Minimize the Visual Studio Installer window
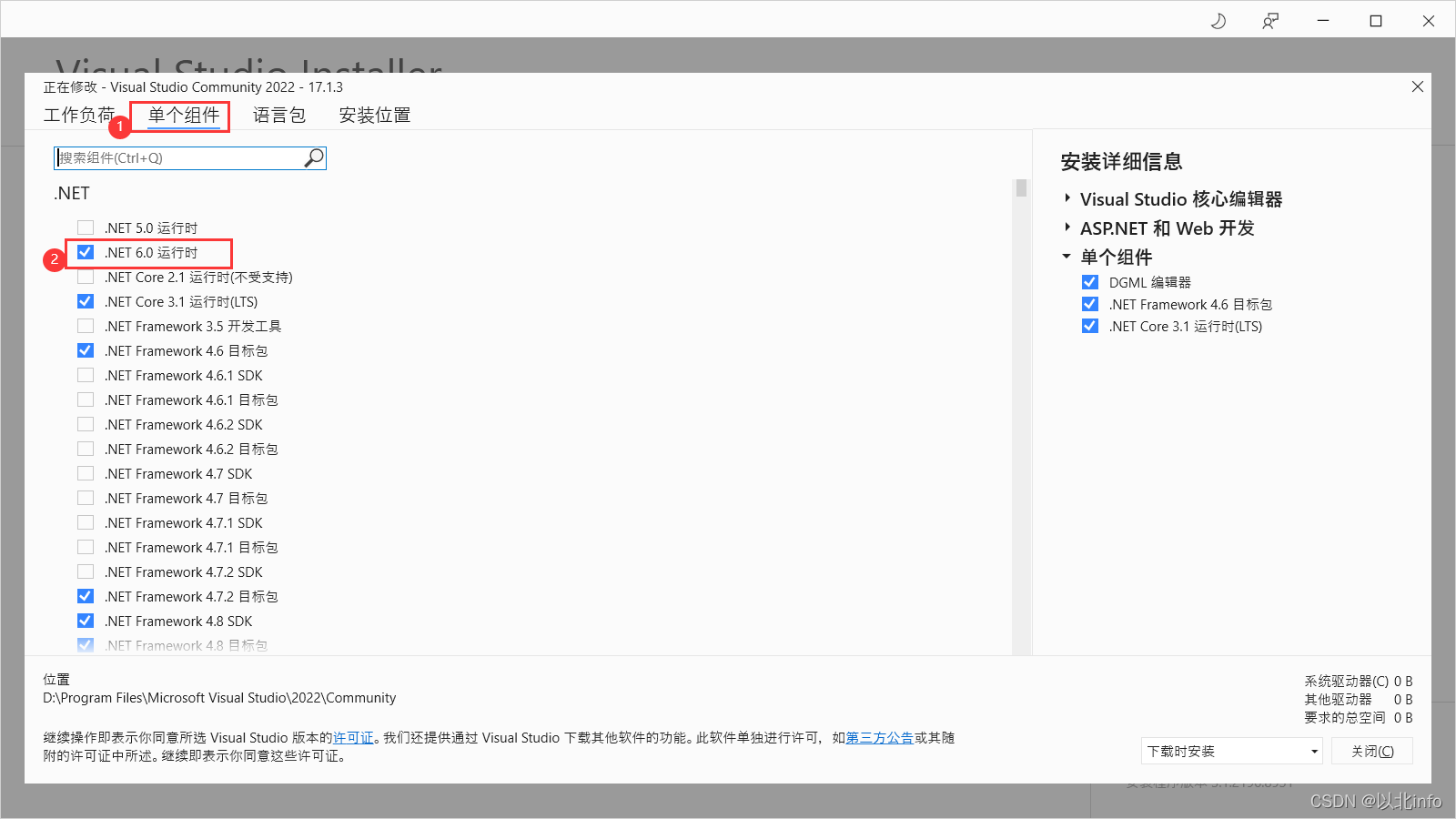Screen dimensions: 1456x819 pos(1323,21)
